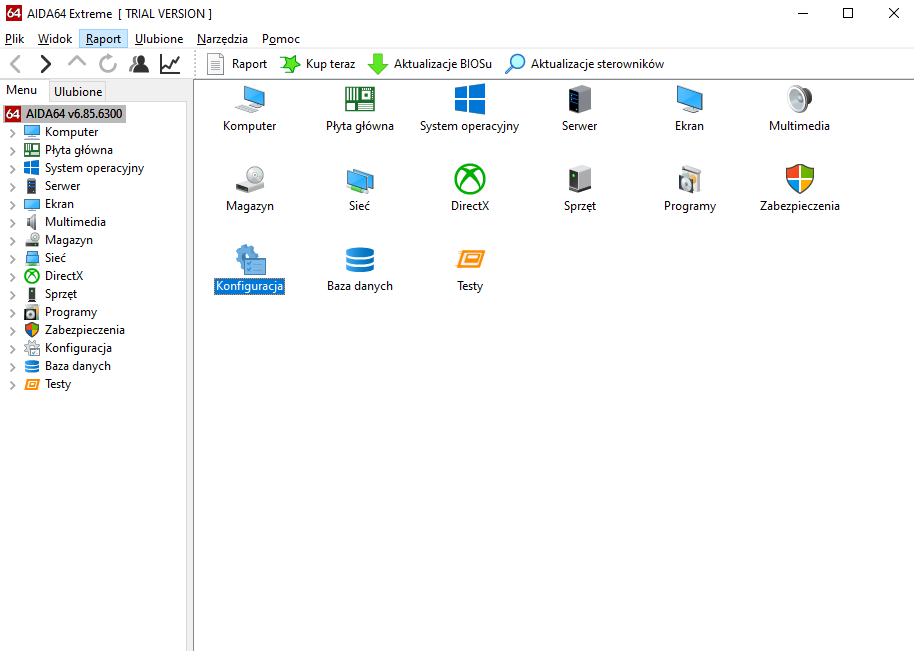Click the Raport toolbar button
Screen dimensions: 914x651
point(237,64)
